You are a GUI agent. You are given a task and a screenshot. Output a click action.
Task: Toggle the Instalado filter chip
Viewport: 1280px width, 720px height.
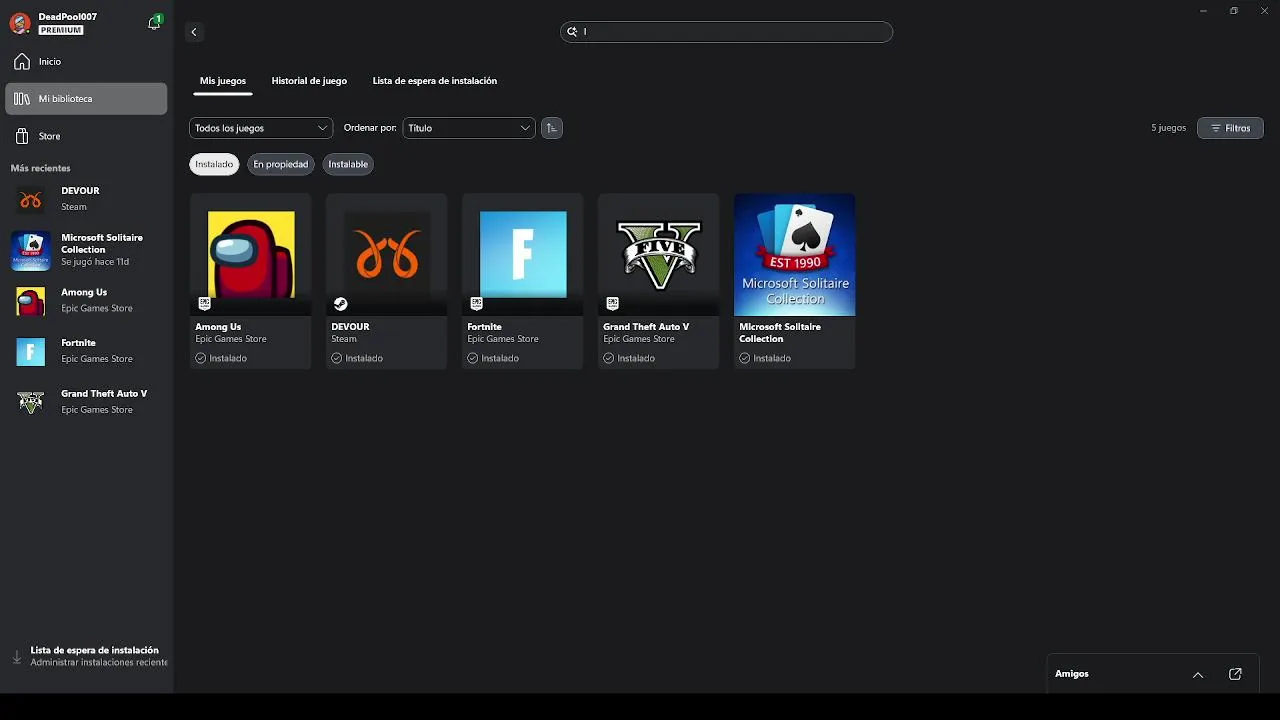(214, 164)
